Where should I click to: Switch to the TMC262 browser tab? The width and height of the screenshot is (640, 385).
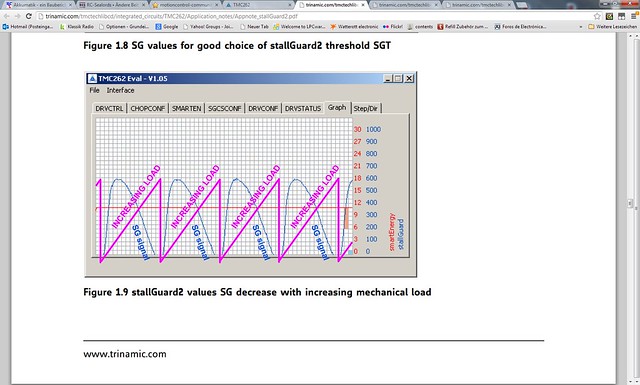[x=258, y=5]
